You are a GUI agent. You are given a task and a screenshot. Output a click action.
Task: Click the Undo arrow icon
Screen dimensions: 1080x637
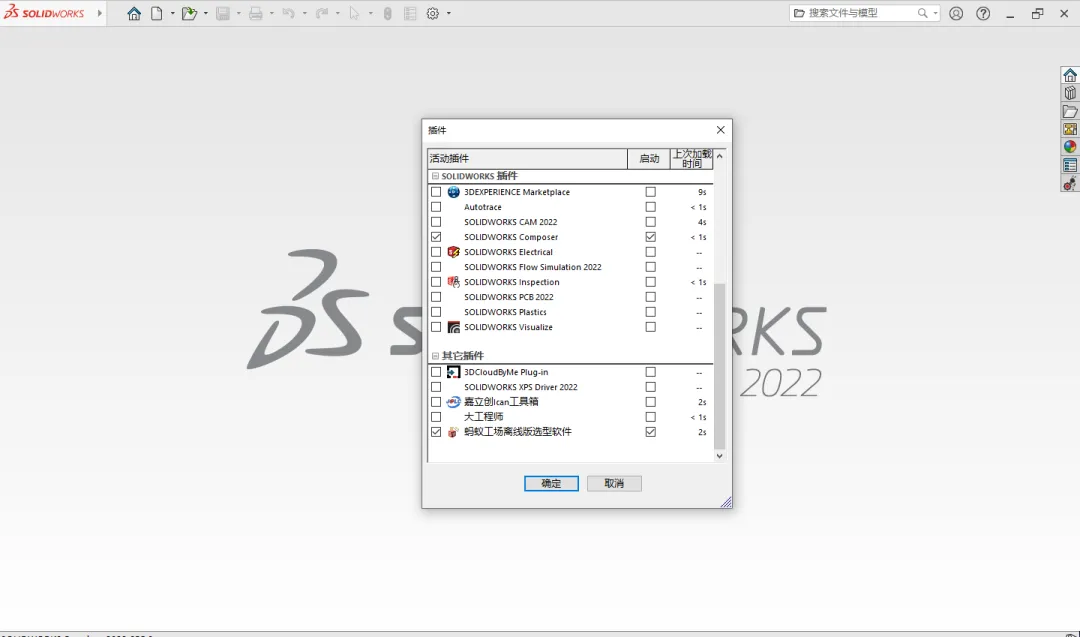(289, 13)
